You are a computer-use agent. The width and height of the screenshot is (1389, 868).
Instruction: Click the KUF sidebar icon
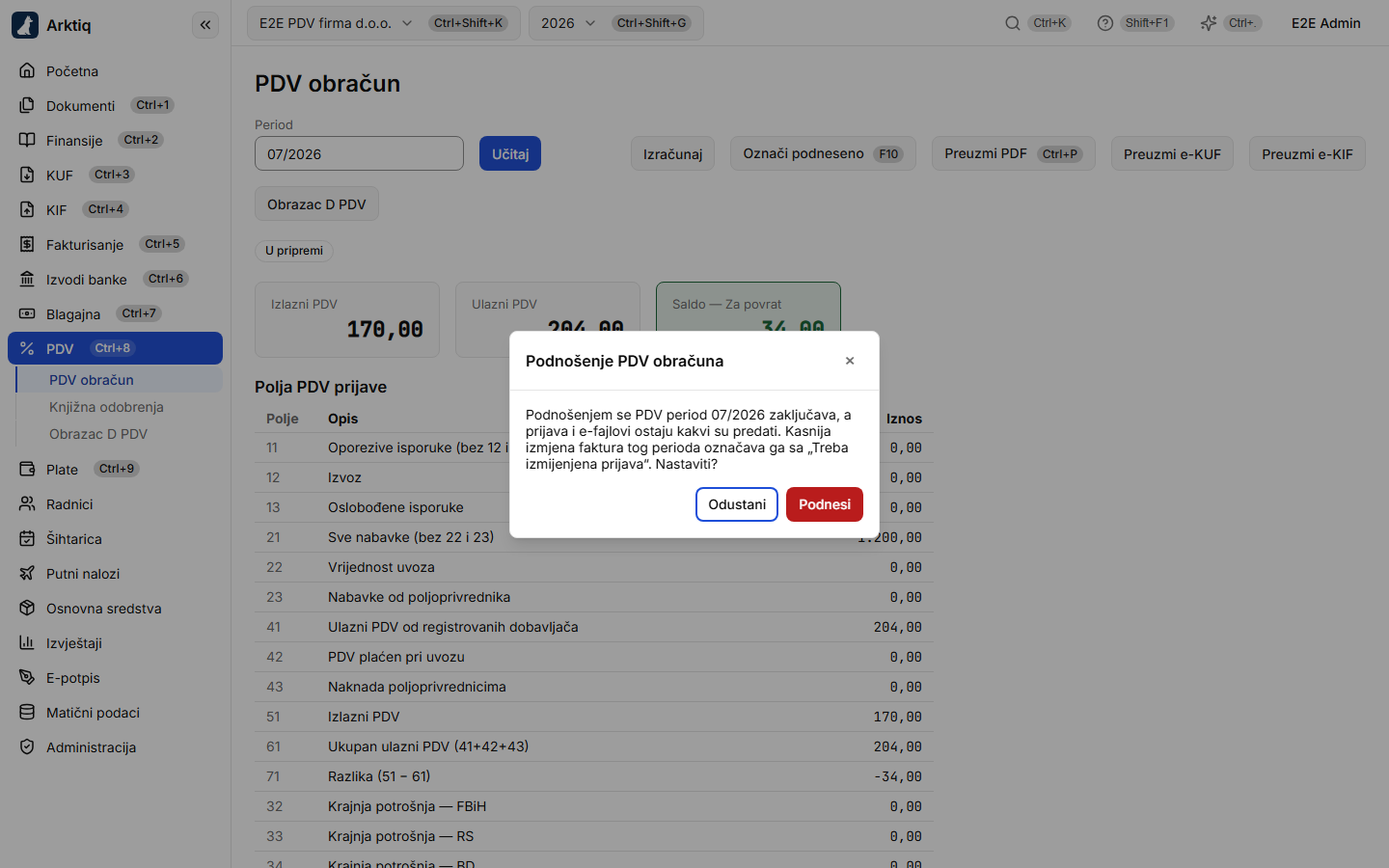27,175
